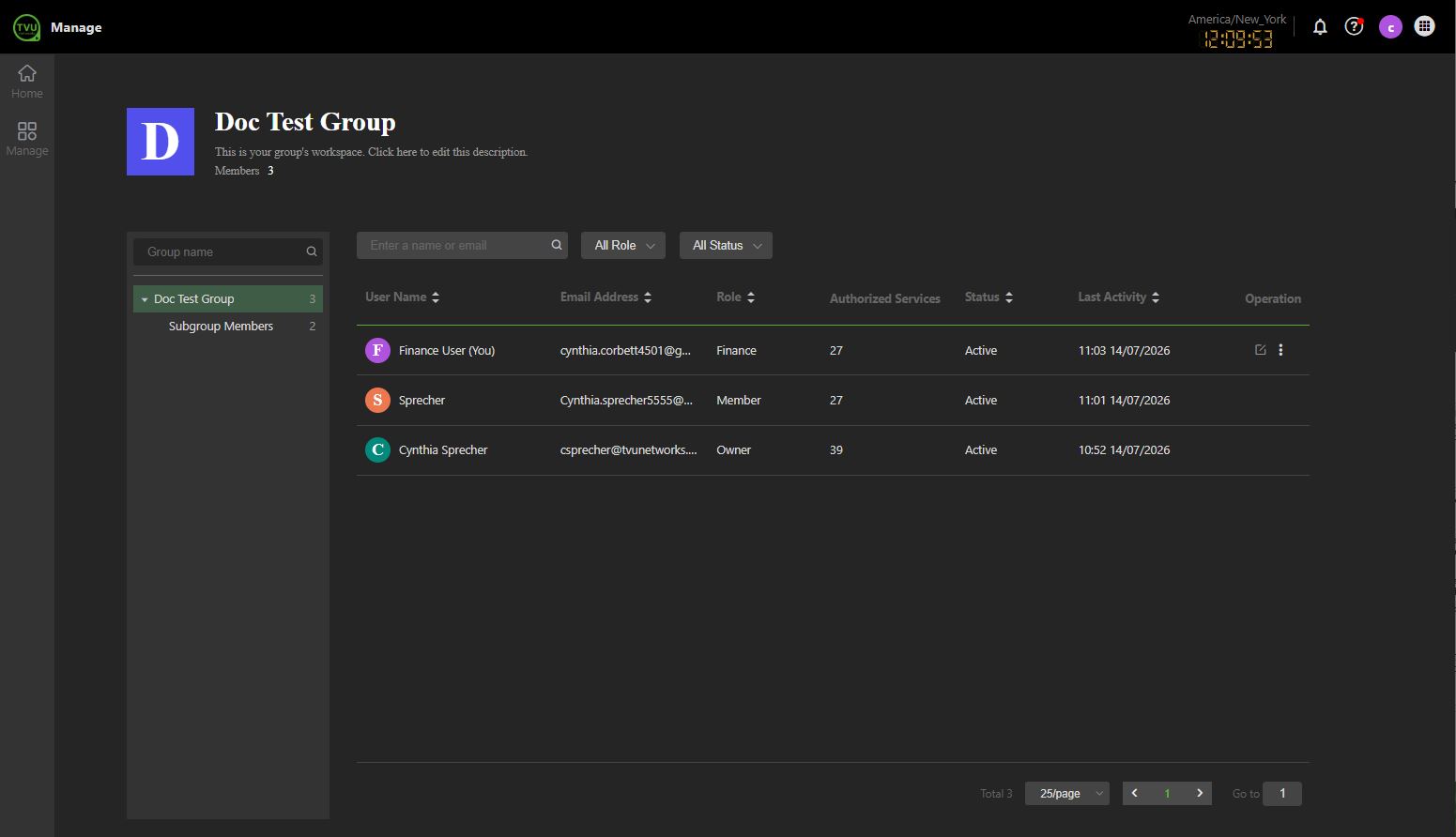The width and height of the screenshot is (1456, 837).
Task: Open the purple user account avatar
Action: (1390, 26)
